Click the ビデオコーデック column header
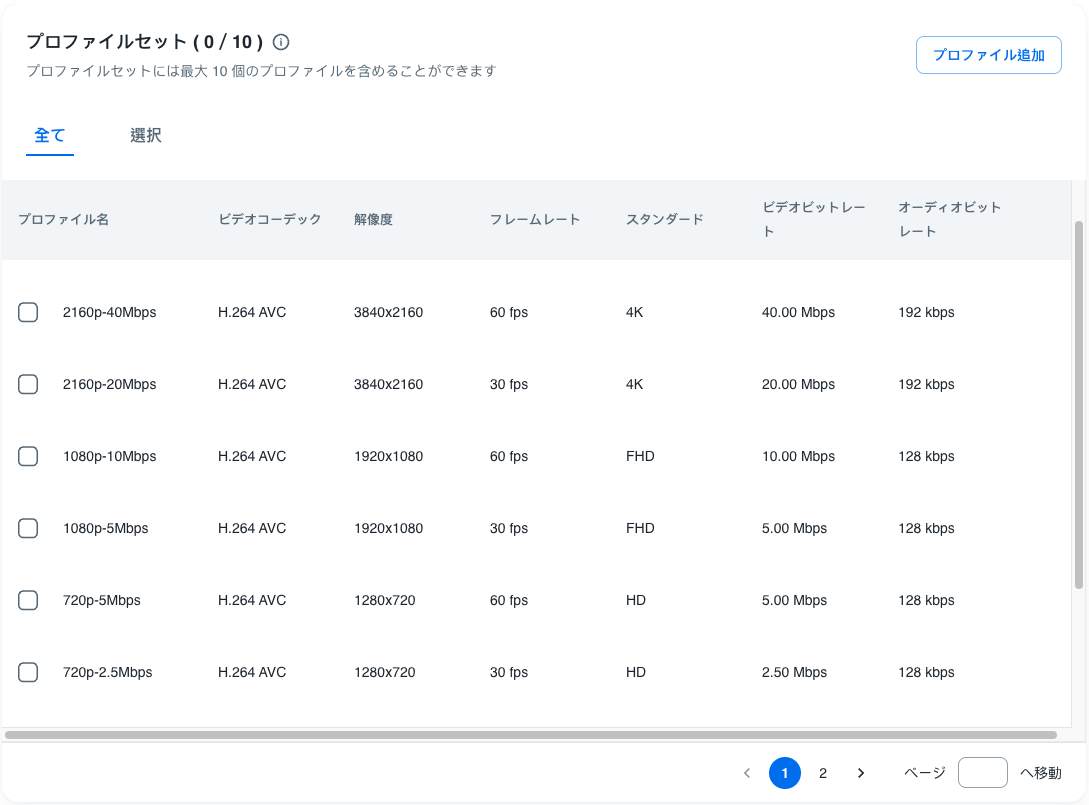The width and height of the screenshot is (1089, 805). point(270,219)
